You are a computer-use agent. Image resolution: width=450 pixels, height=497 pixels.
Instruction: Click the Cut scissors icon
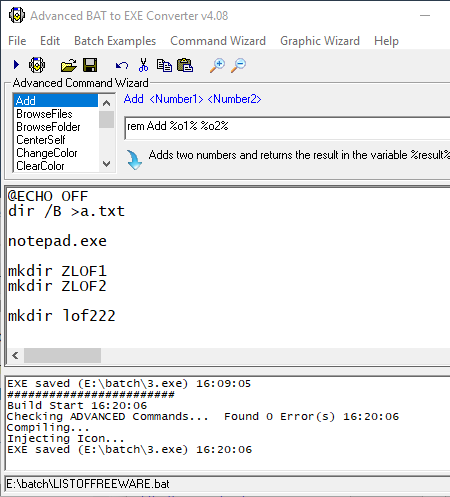tap(143, 65)
